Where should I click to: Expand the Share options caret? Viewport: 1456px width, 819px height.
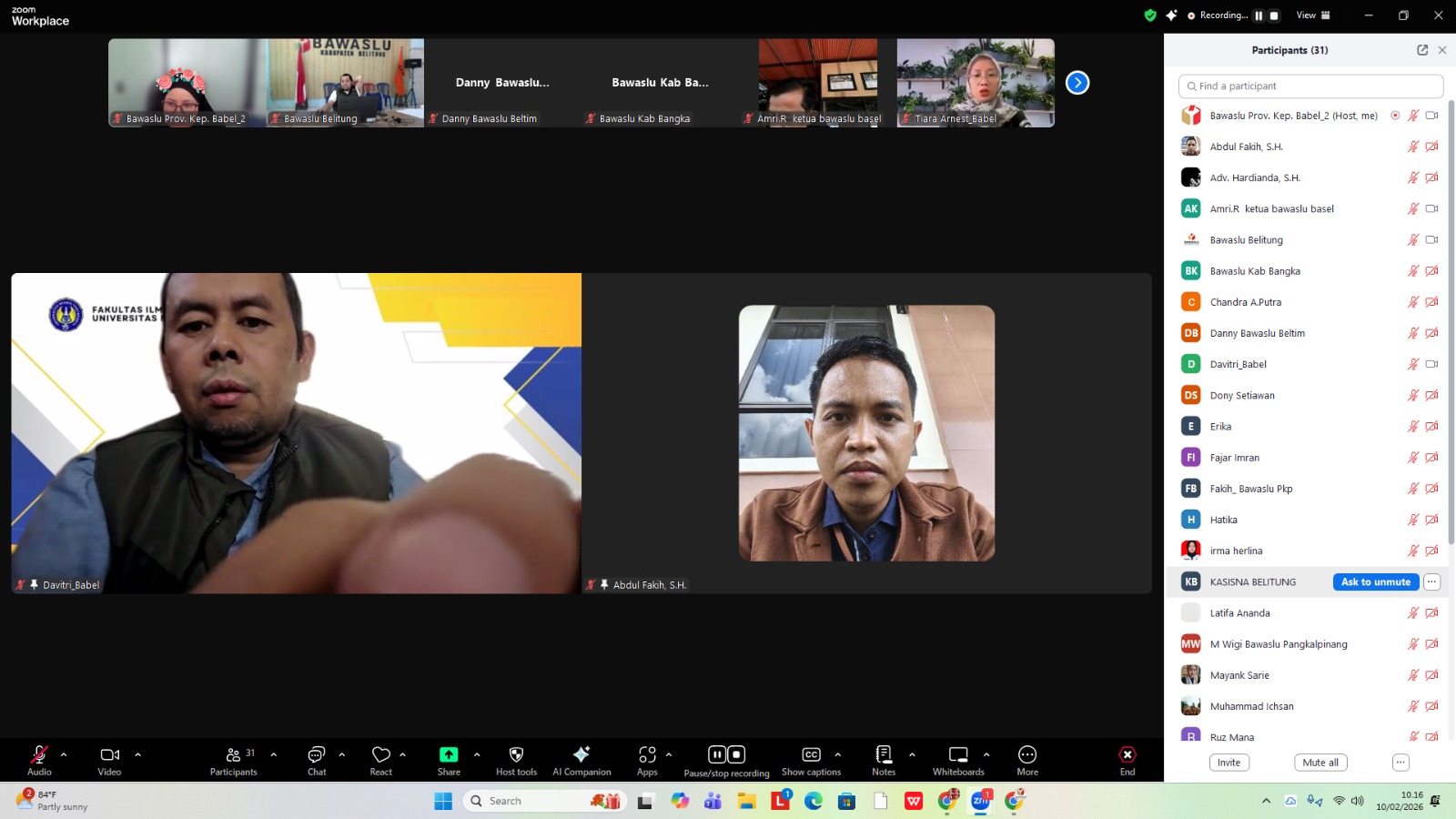pyautogui.click(x=477, y=754)
